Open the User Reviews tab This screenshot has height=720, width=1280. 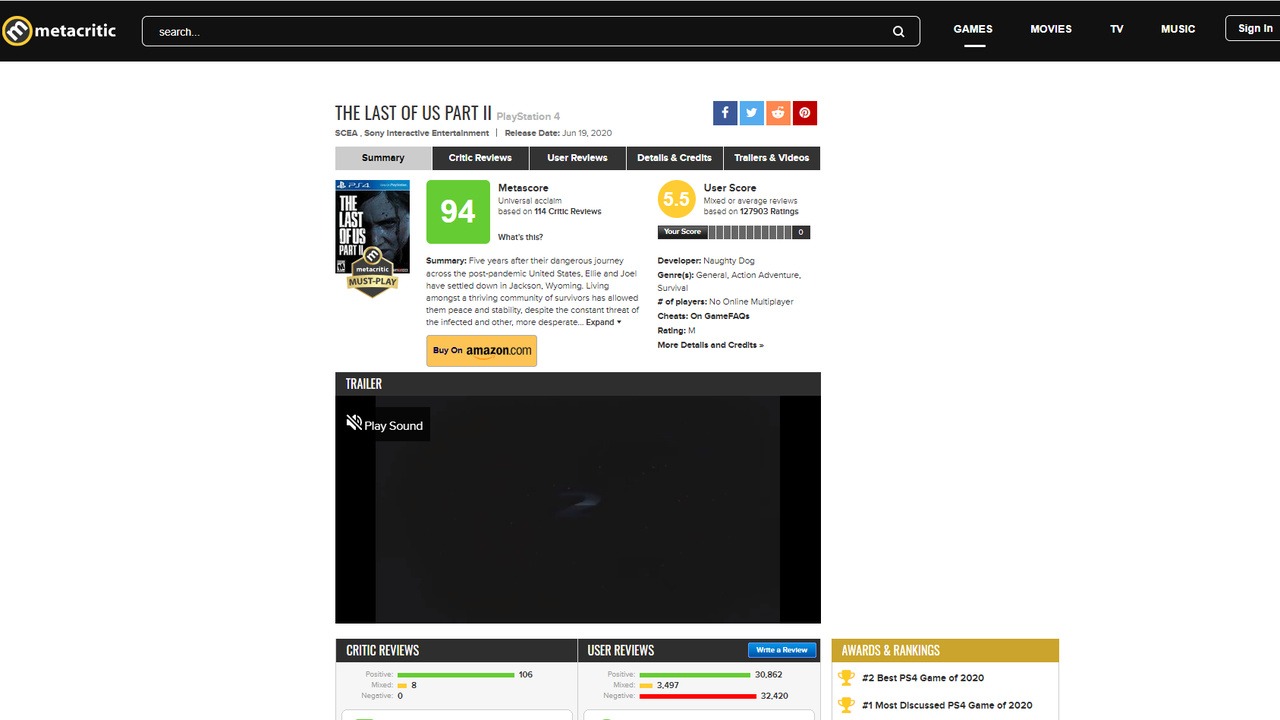point(577,158)
